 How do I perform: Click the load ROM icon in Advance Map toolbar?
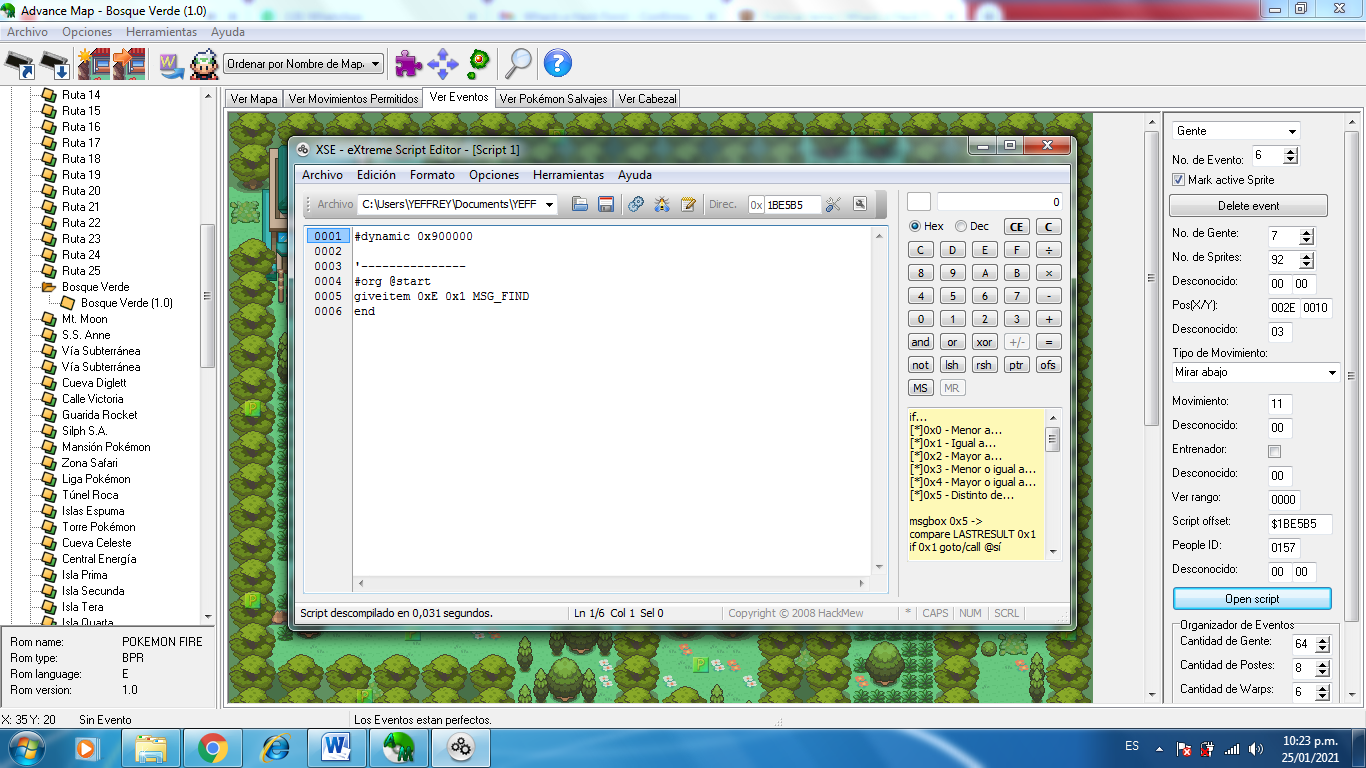click(x=20, y=64)
